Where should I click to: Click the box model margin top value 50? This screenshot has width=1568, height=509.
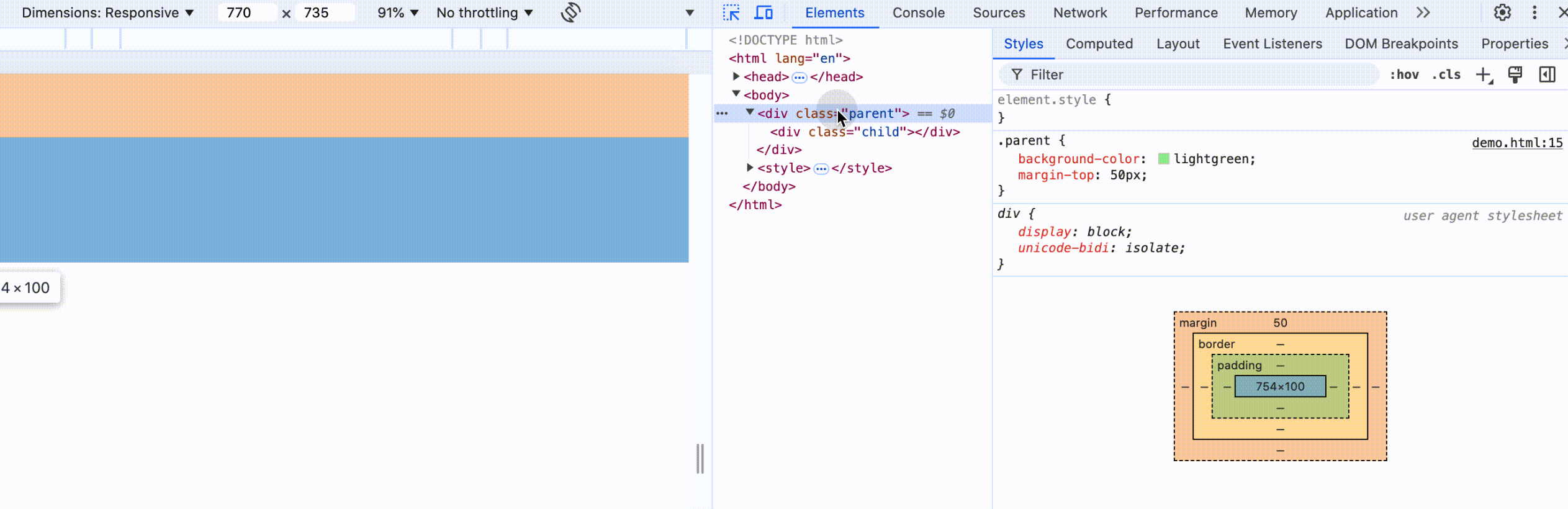coord(1280,323)
